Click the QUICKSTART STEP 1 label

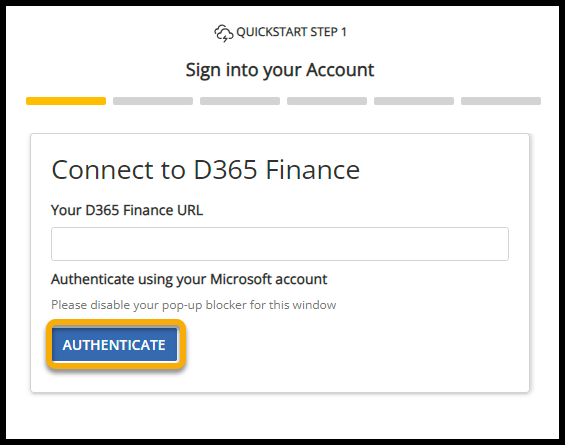pyautogui.click(x=291, y=32)
